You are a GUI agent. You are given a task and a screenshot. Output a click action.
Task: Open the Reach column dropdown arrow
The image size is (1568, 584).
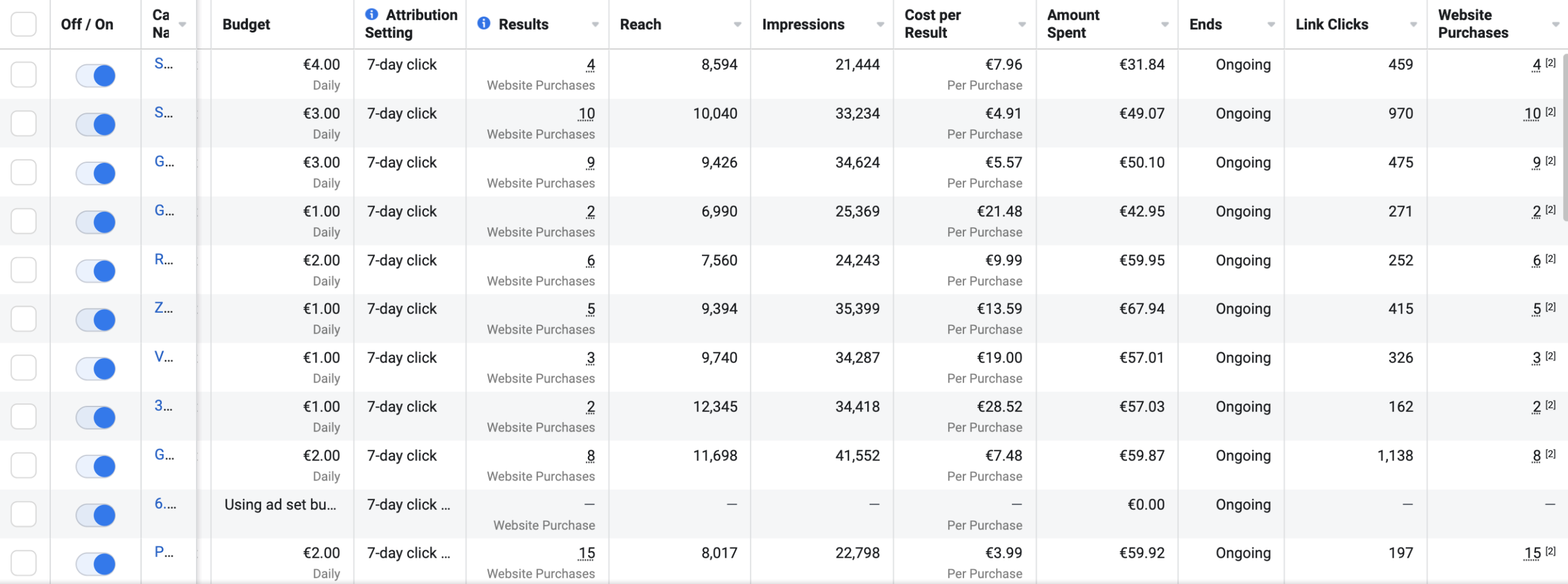(737, 24)
